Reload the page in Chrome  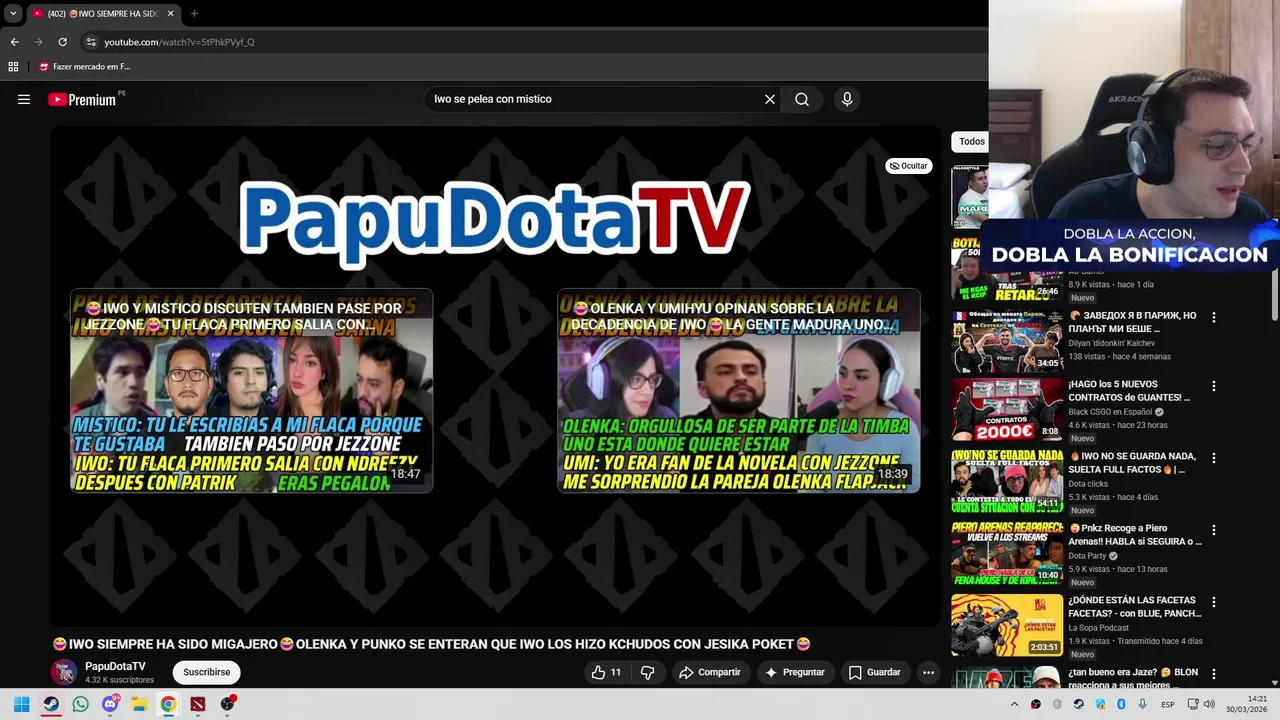pyautogui.click(x=62, y=42)
